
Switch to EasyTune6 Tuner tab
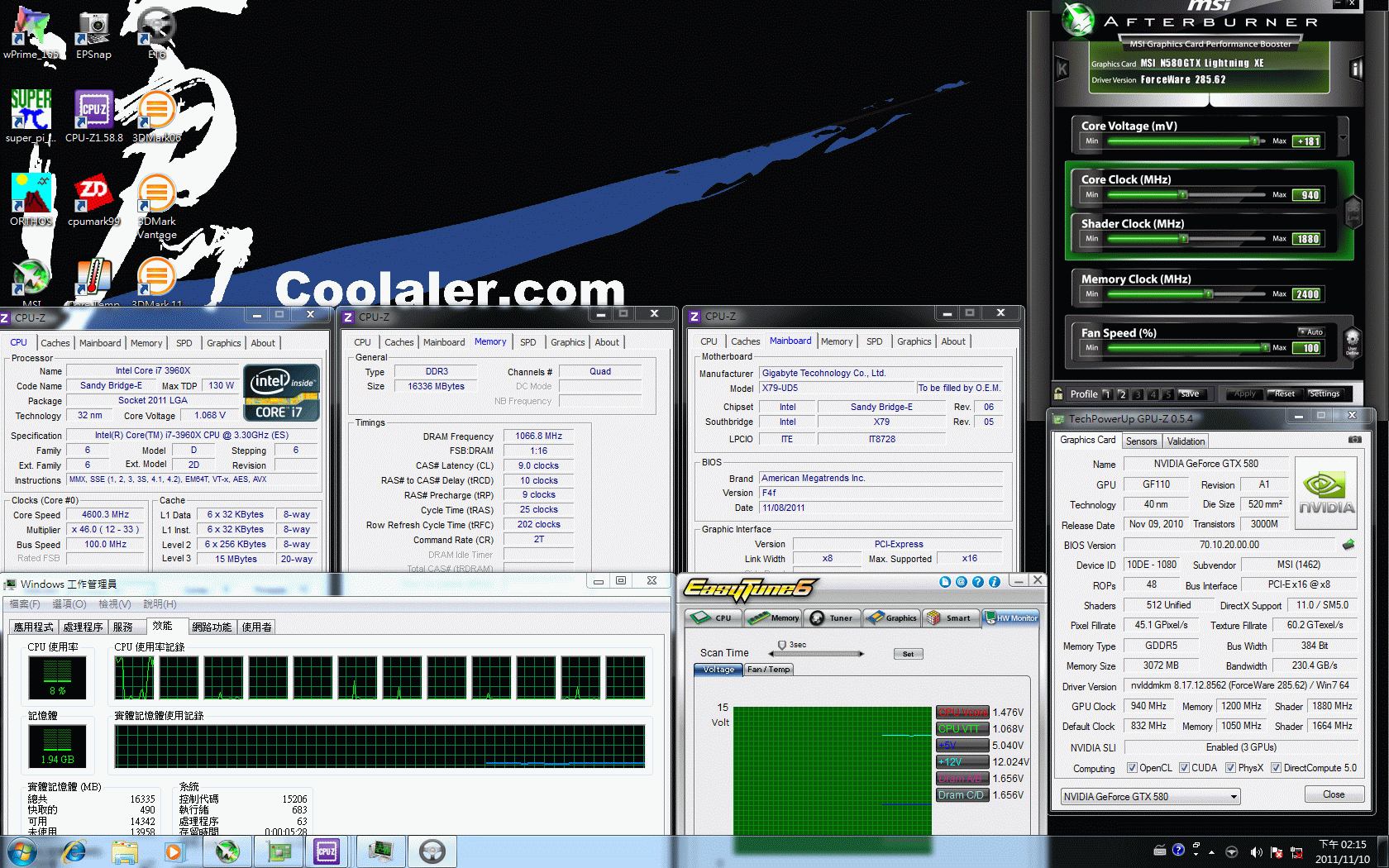pos(833,618)
